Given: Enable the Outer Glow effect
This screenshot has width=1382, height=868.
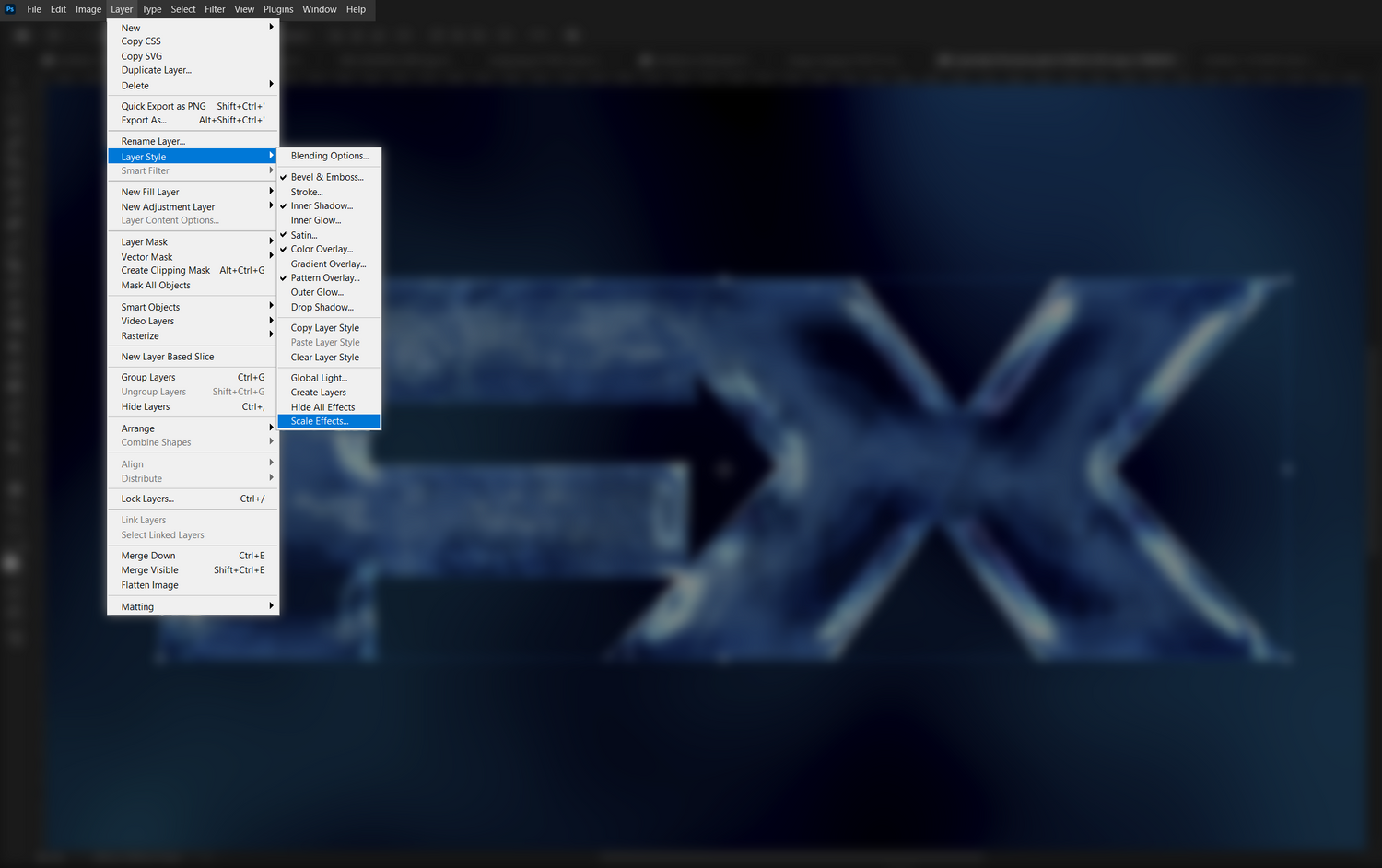Looking at the screenshot, I should [x=329, y=292].
